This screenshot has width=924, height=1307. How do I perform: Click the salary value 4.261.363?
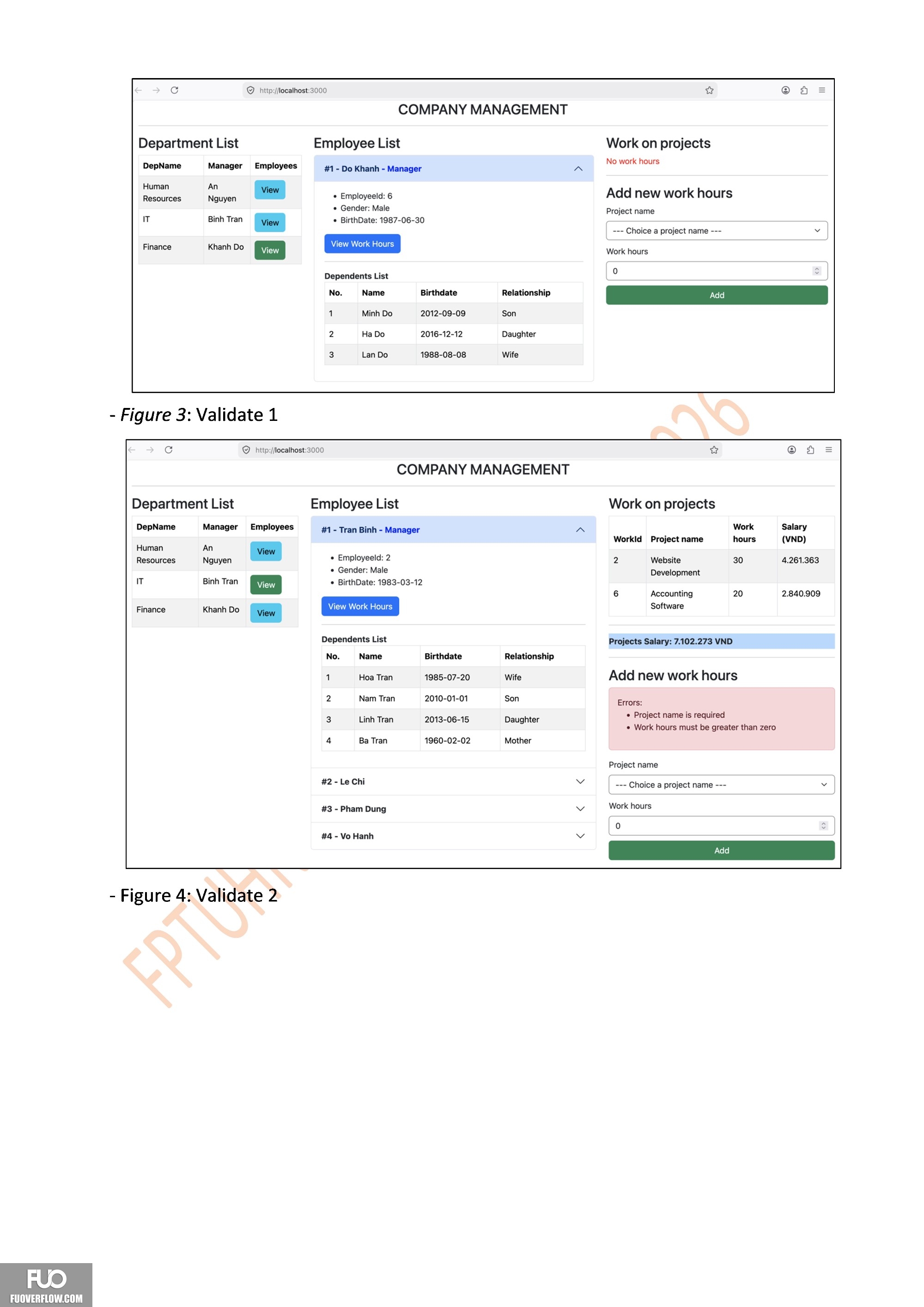[801, 560]
